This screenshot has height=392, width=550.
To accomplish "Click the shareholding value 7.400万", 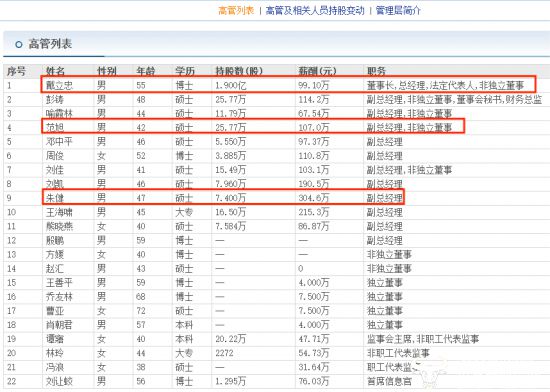I will point(230,198).
